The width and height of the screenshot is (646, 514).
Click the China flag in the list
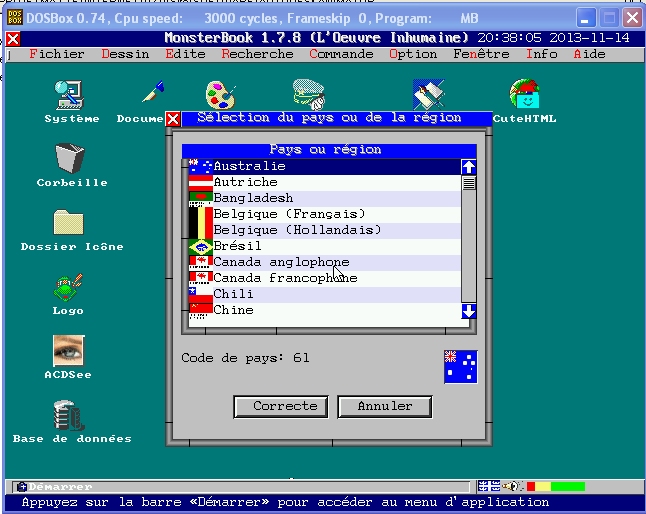click(201, 311)
